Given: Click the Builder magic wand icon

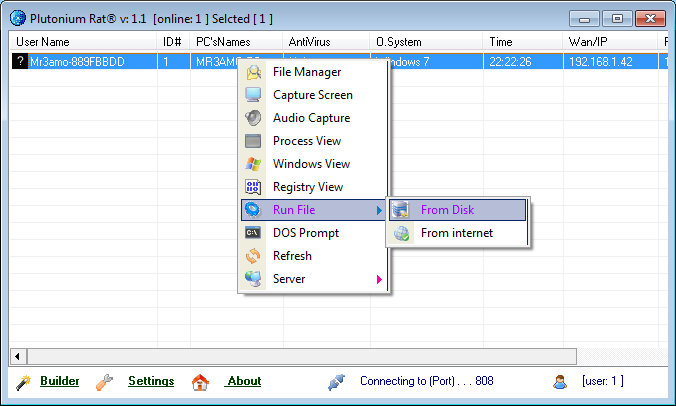Looking at the screenshot, I should pos(23,382).
